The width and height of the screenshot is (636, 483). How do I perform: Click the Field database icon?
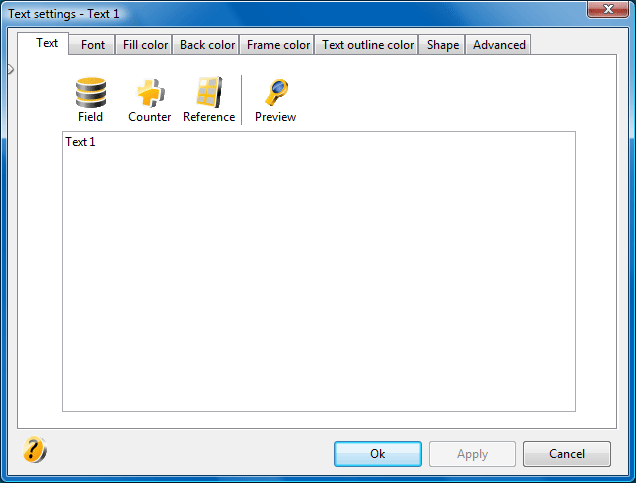(x=91, y=92)
